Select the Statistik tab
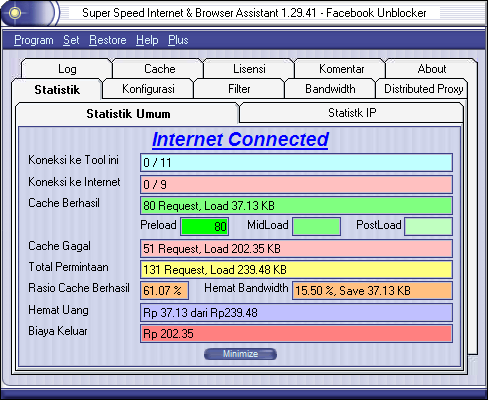Screen dimensions: 488x400 (57, 90)
